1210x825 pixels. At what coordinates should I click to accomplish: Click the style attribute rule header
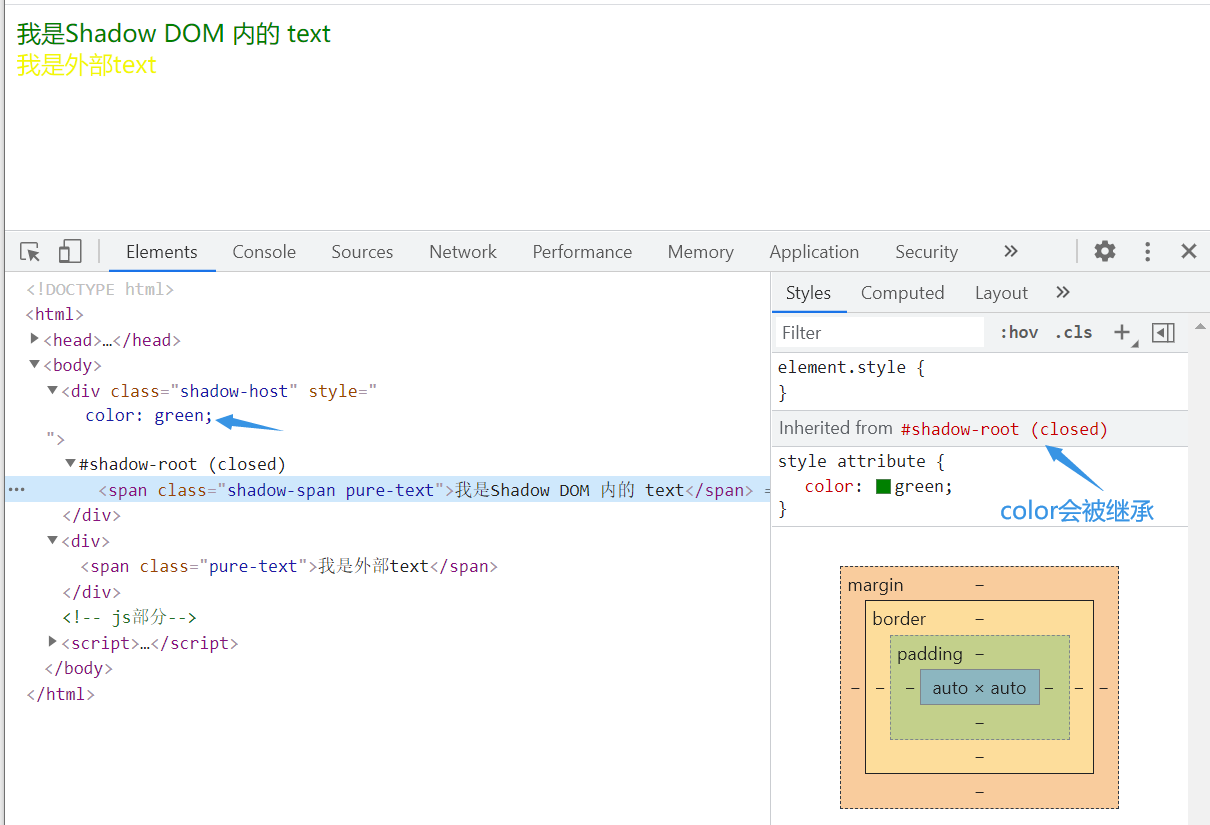861,461
